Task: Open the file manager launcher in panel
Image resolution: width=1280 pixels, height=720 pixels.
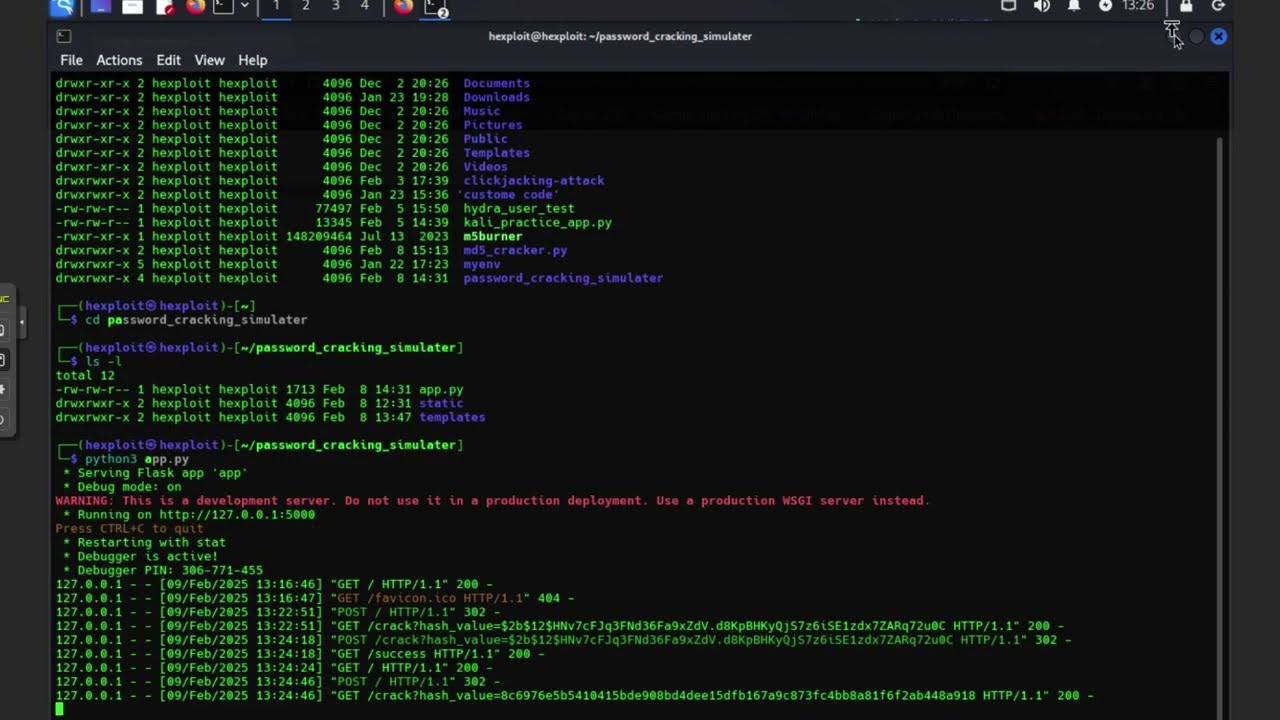Action: (x=133, y=7)
